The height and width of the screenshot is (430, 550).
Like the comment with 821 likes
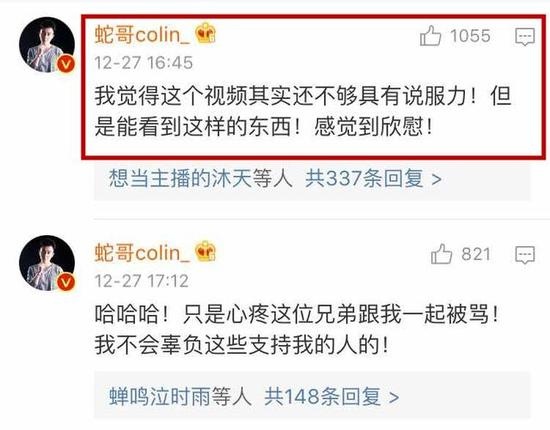[x=441, y=254]
